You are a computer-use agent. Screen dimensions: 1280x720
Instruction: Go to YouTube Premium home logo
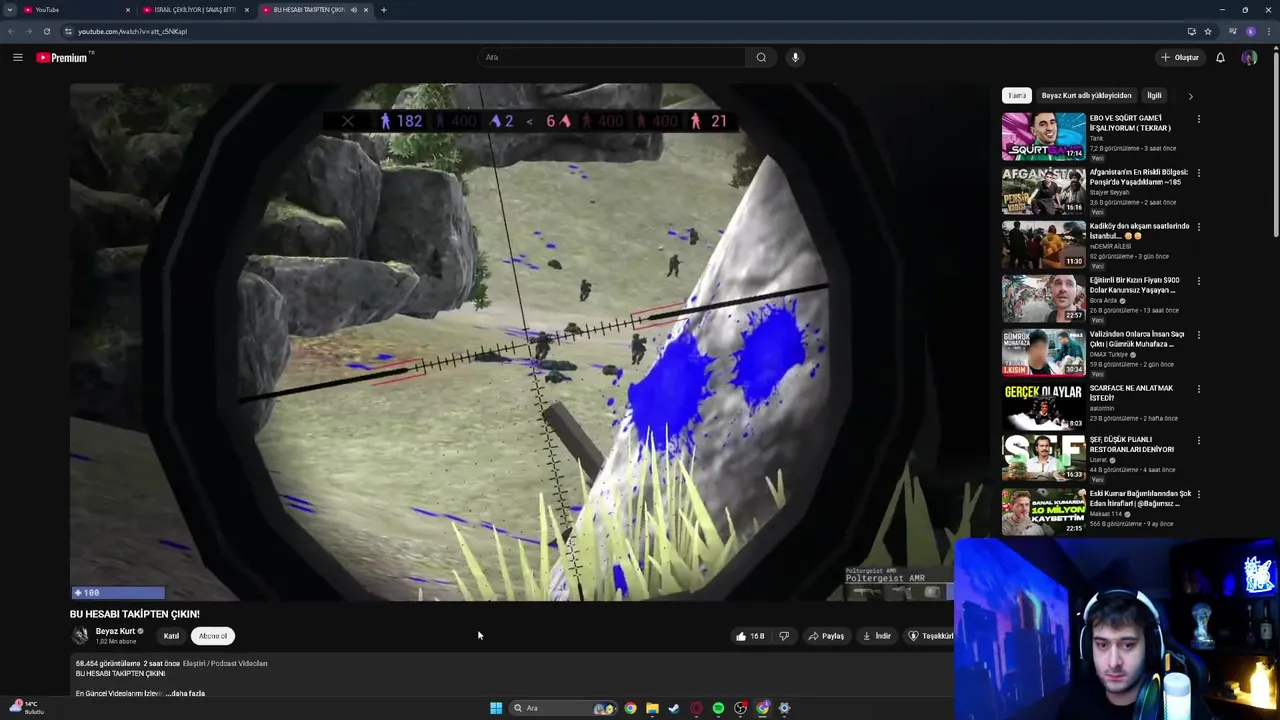[64, 57]
